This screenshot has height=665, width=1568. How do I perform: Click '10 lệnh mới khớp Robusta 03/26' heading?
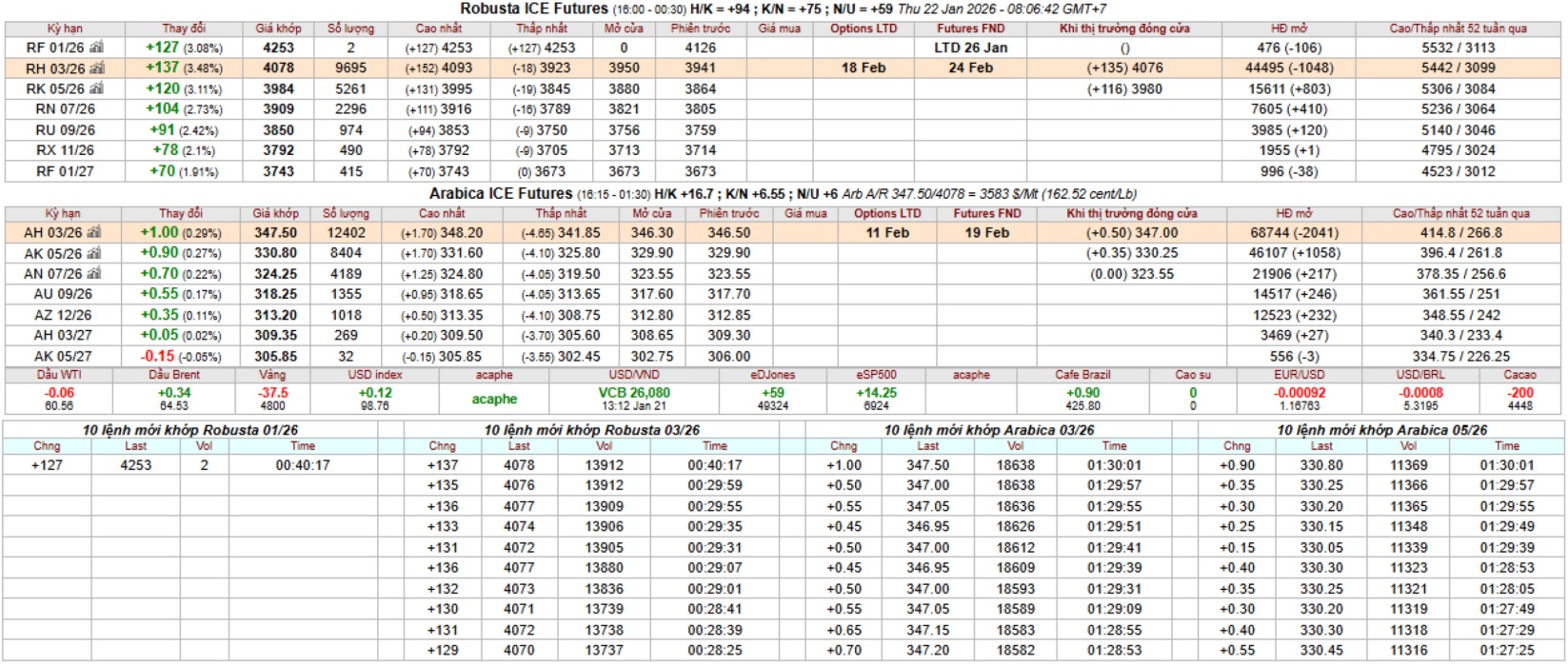click(x=591, y=430)
